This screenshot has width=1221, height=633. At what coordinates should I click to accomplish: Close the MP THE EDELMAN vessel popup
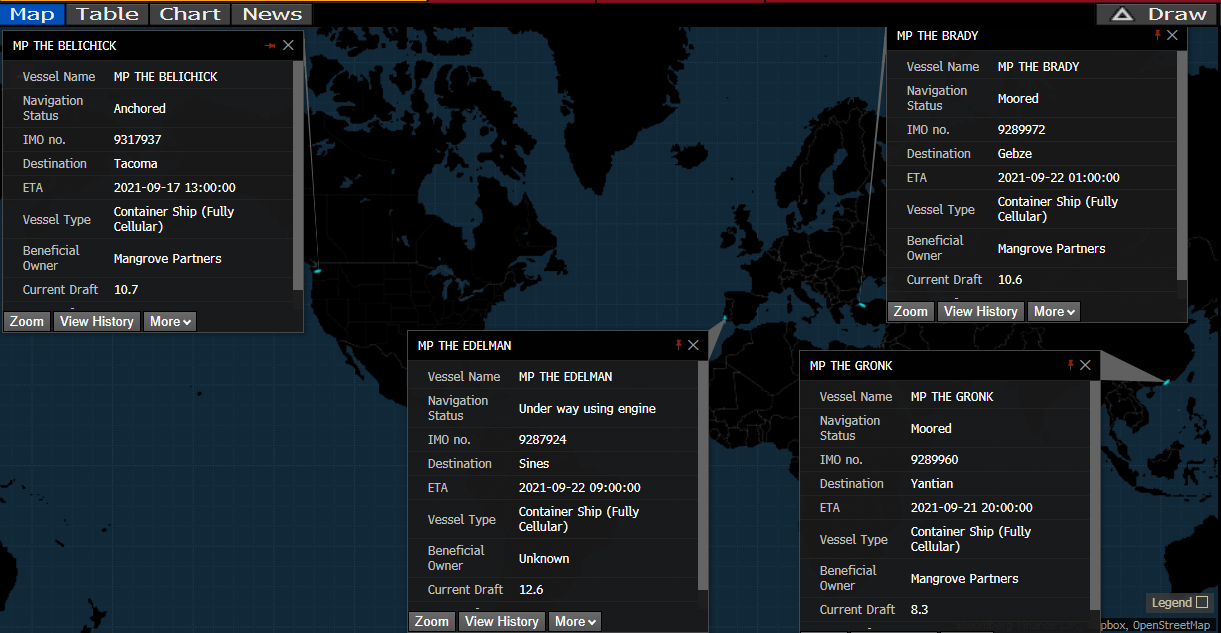[x=693, y=345]
